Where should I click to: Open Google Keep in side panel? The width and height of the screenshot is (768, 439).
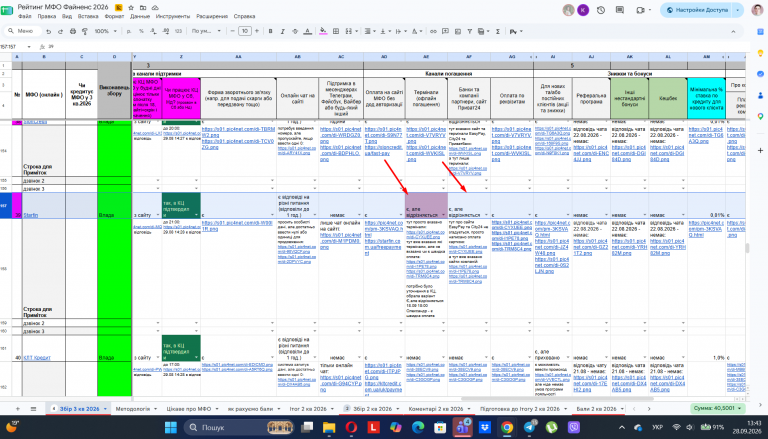click(760, 52)
